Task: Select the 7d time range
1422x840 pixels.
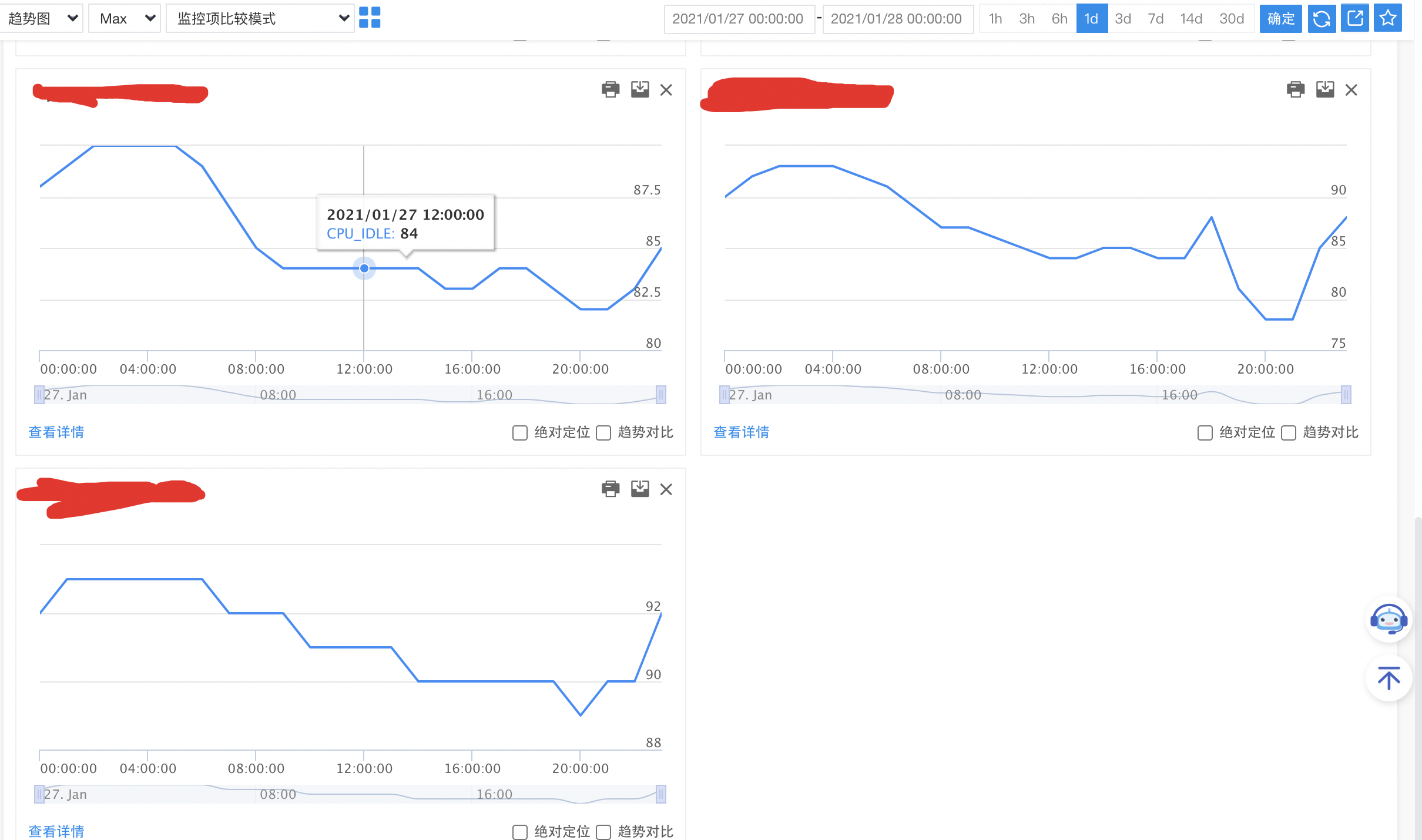Action: point(1156,18)
